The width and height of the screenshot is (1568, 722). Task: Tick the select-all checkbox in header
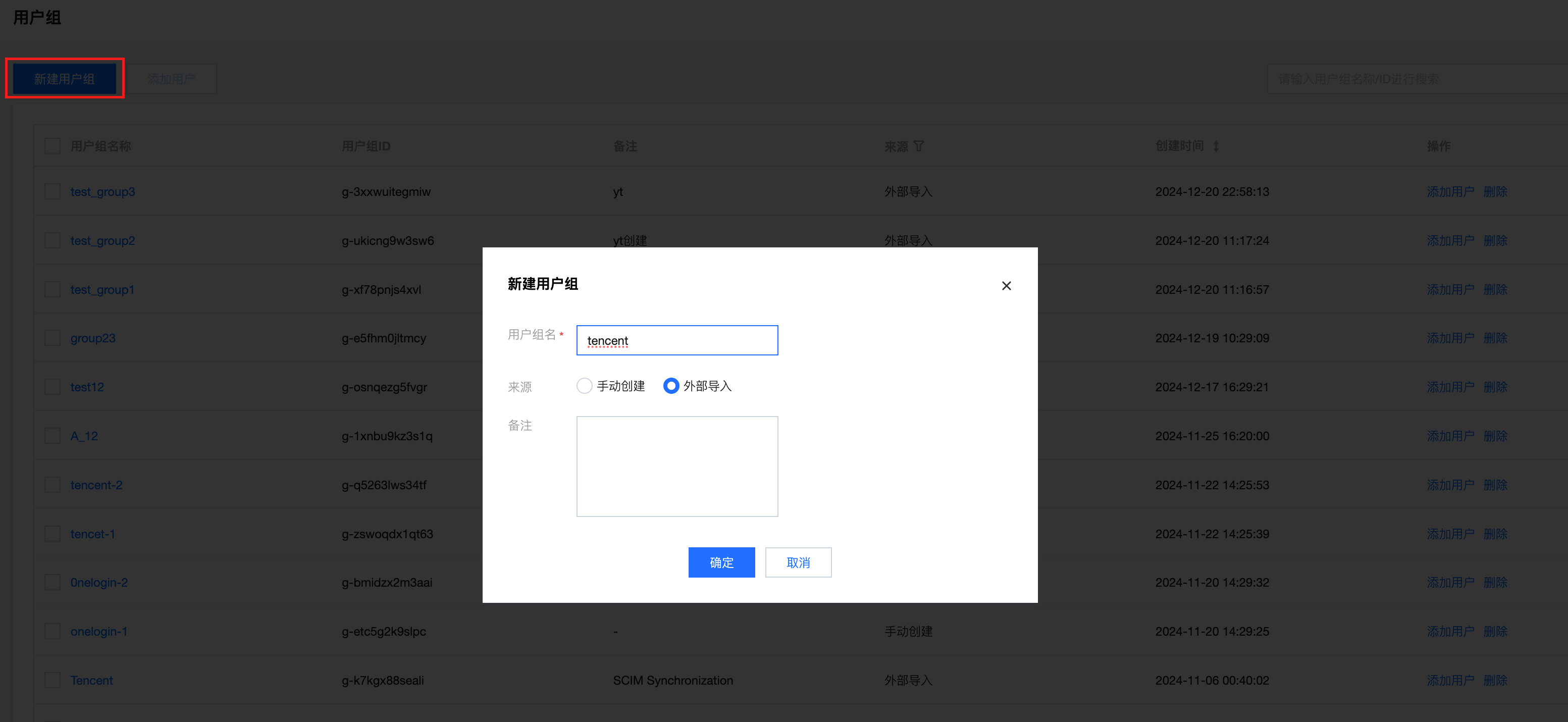click(53, 146)
